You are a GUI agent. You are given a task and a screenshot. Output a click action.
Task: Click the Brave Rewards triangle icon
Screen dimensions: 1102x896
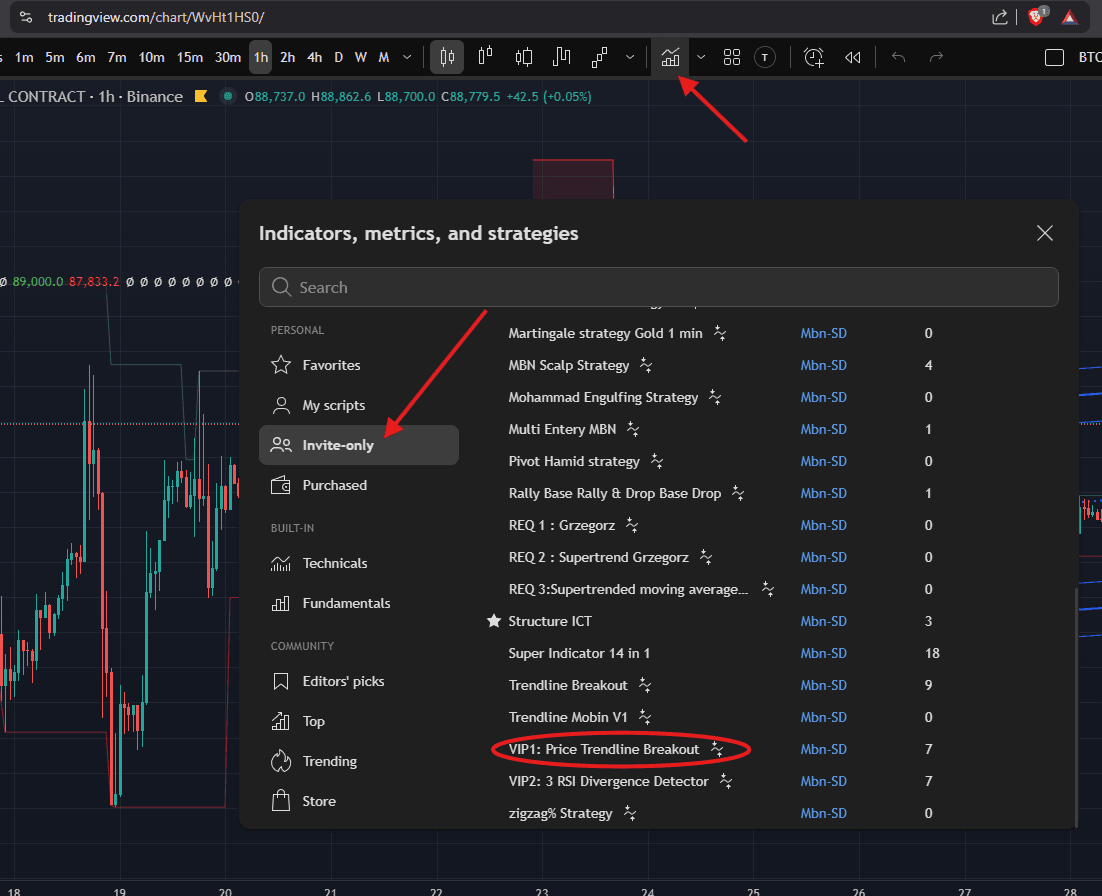coord(1070,17)
